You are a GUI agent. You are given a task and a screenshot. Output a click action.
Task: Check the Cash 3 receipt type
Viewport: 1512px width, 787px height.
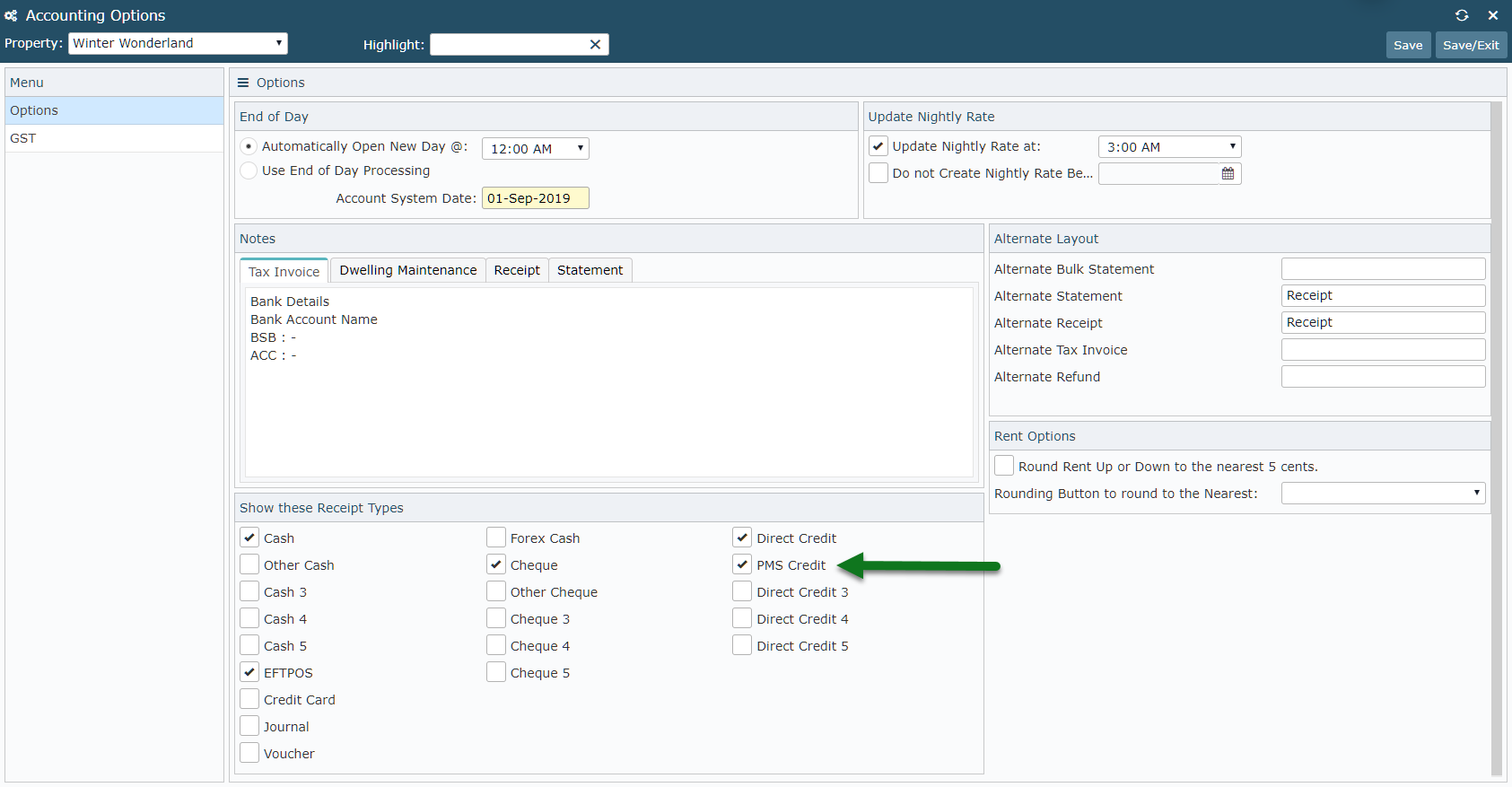coord(249,592)
